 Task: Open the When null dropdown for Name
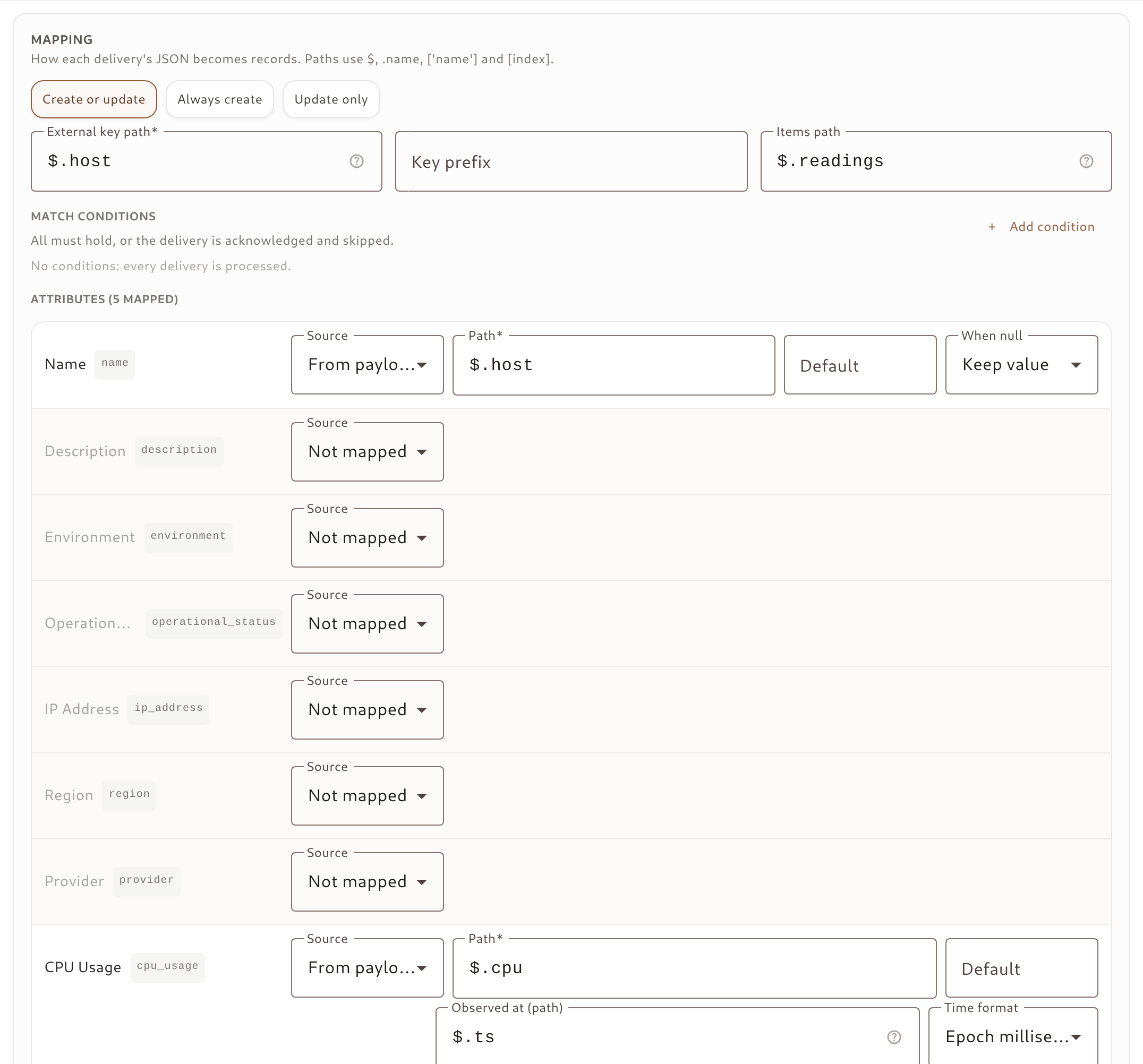pyautogui.click(x=1022, y=365)
